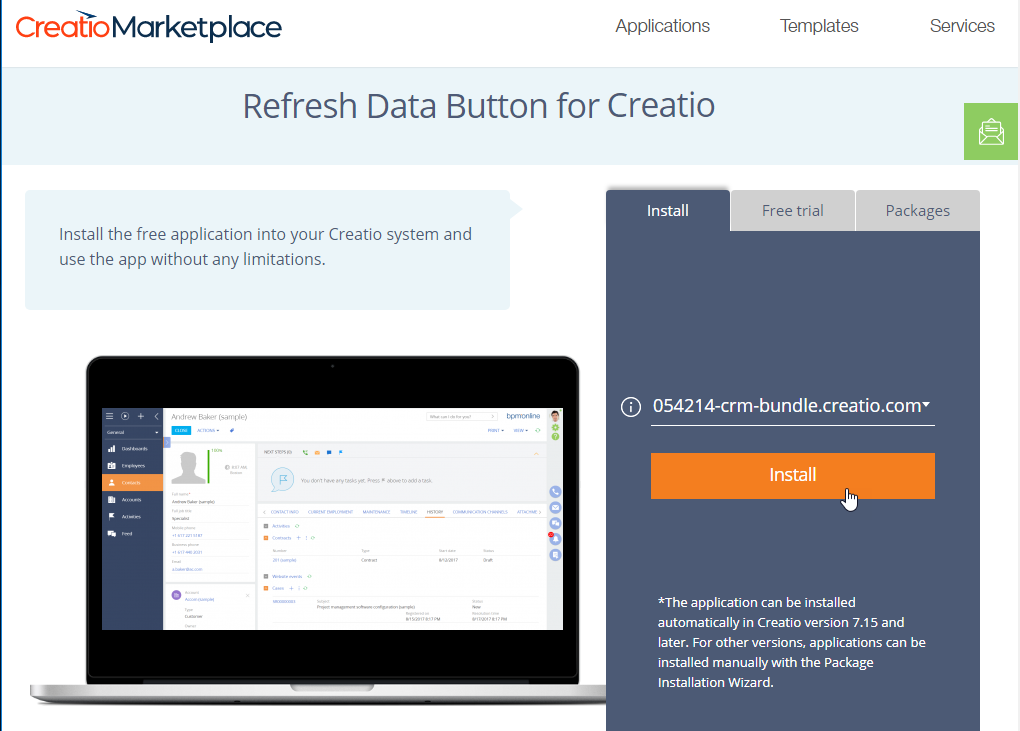
Task: Click the green help question-mark icon
Action: pyautogui.click(x=556, y=437)
